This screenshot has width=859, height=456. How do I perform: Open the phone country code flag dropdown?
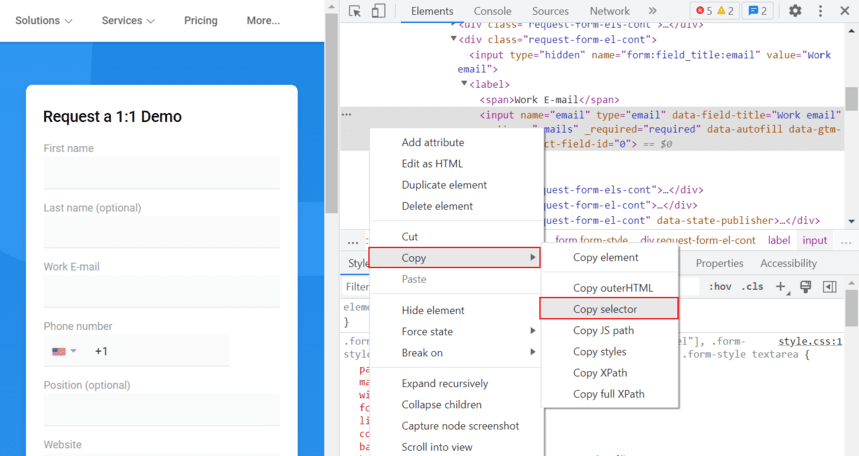[65, 351]
